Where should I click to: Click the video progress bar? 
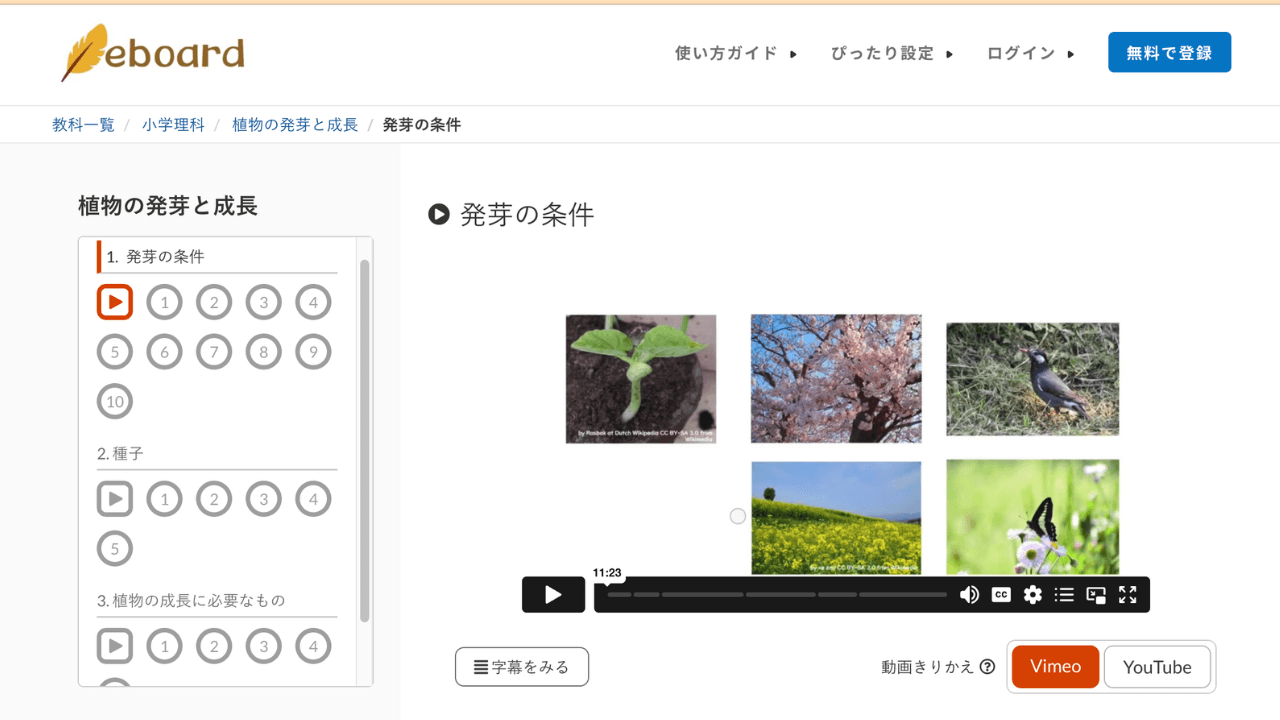point(776,595)
